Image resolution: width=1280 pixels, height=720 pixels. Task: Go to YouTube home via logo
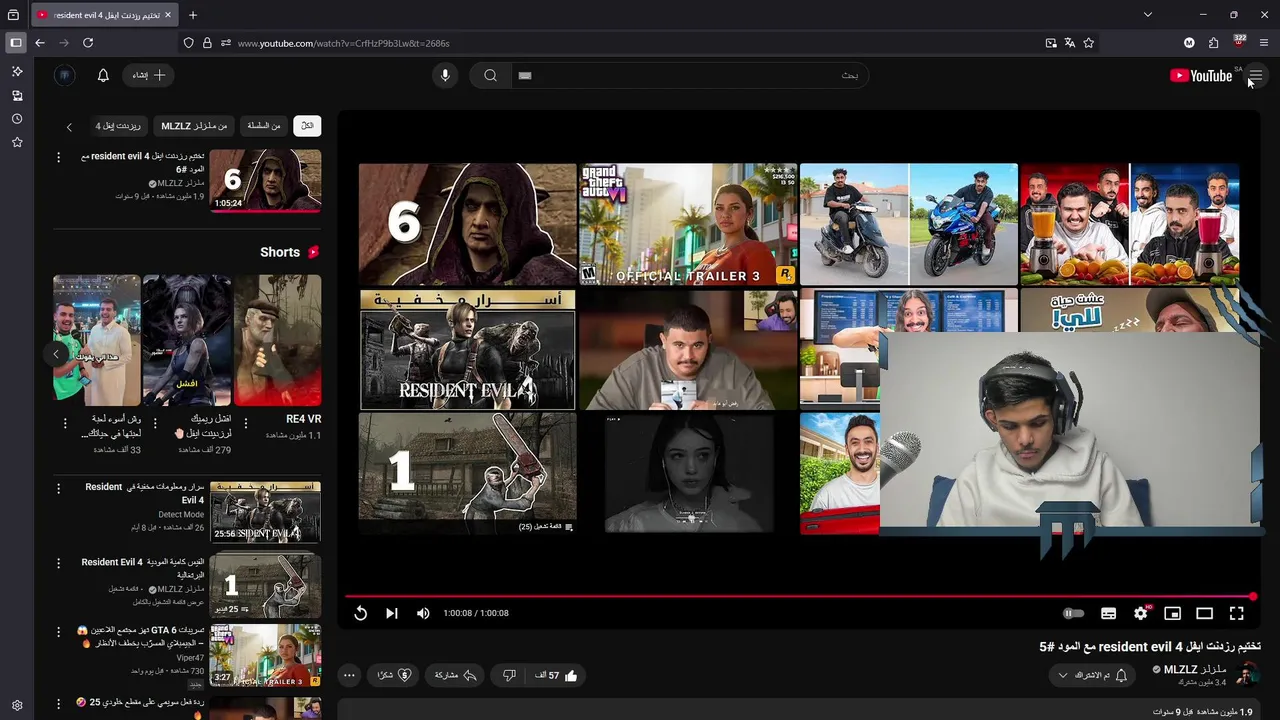pos(1201,76)
